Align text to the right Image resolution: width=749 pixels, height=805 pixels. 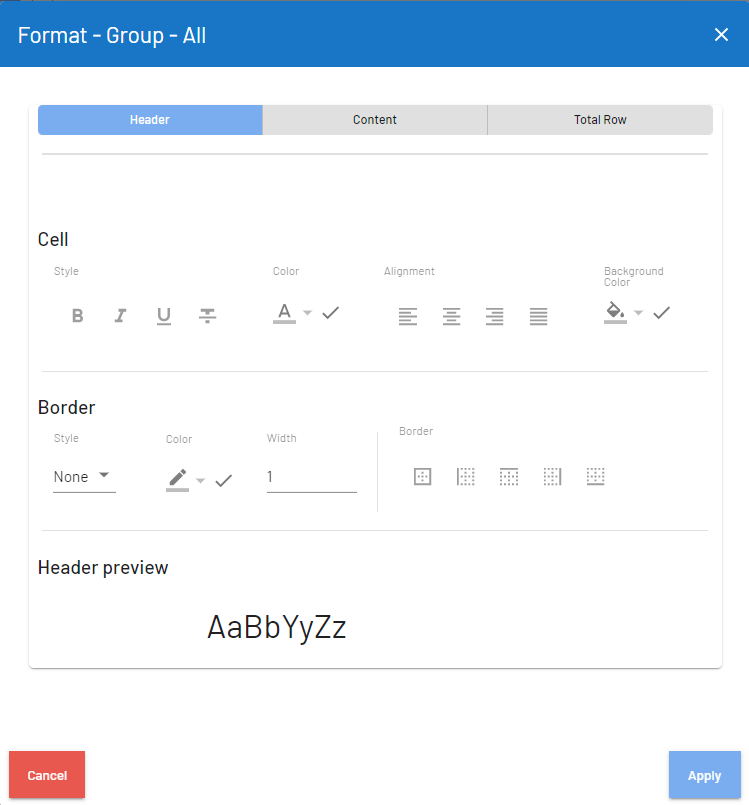[494, 317]
